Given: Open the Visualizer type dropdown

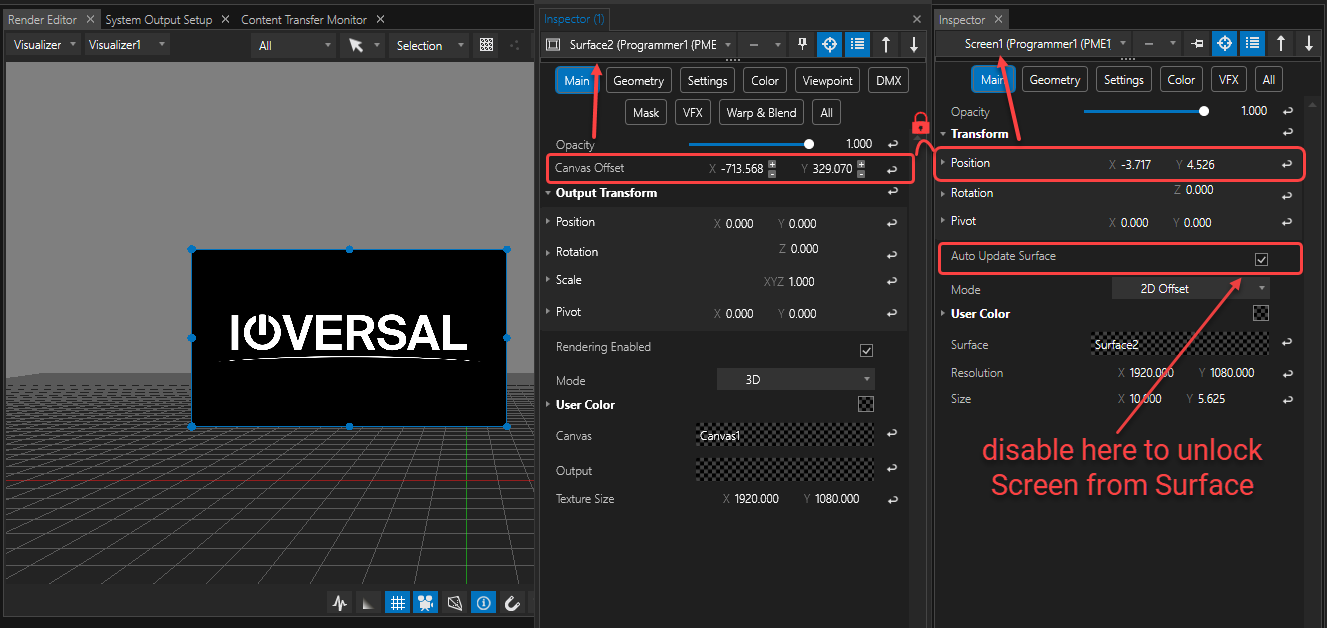Looking at the screenshot, I should click(x=44, y=45).
